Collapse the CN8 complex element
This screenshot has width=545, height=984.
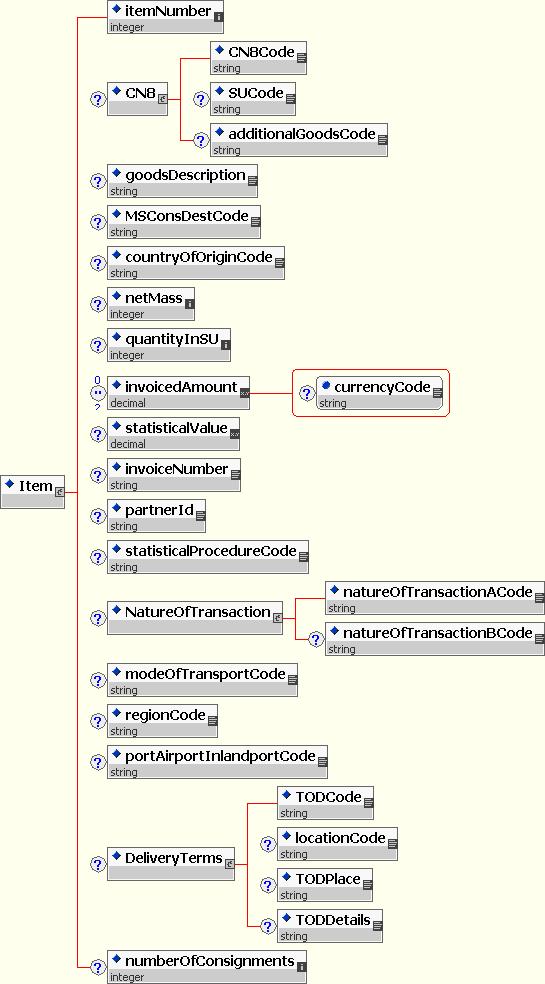click(x=163, y=99)
